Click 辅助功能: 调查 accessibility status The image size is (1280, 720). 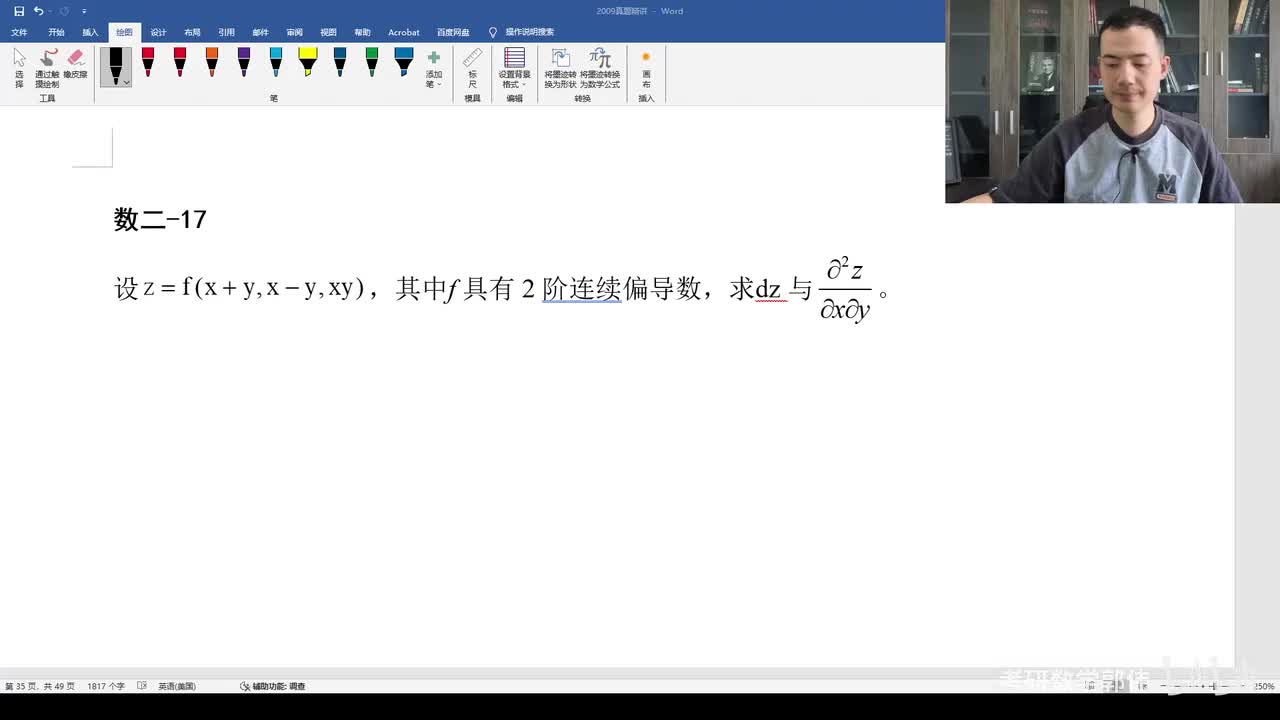273,686
